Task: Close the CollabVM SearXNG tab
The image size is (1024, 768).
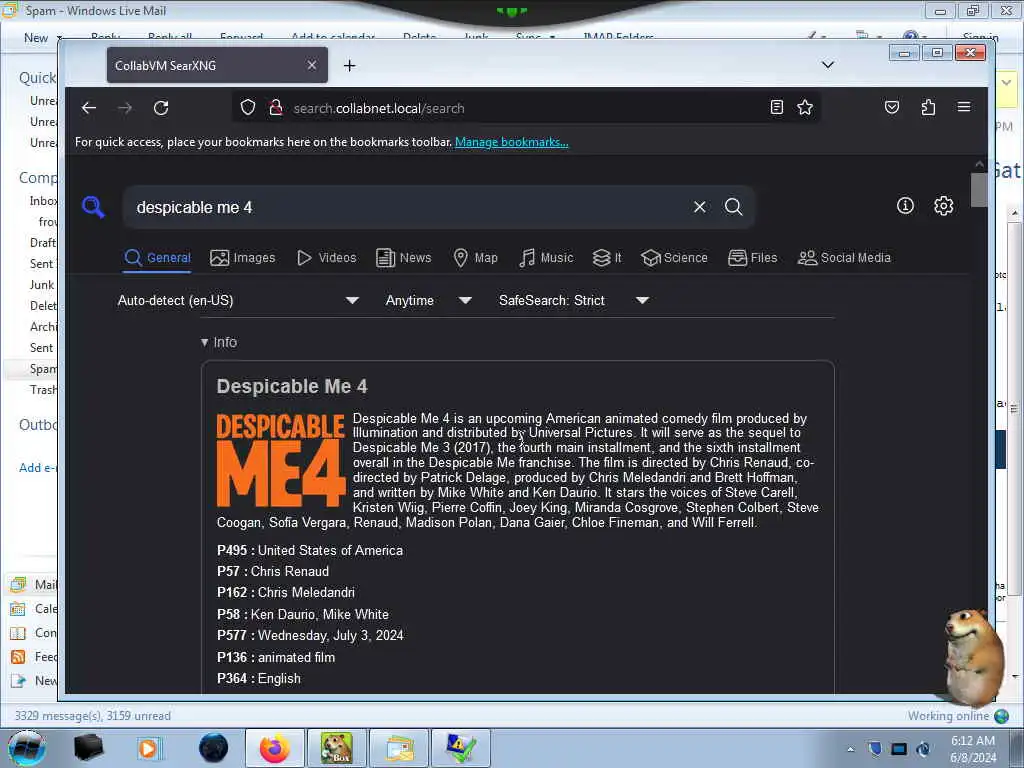Action: click(312, 65)
